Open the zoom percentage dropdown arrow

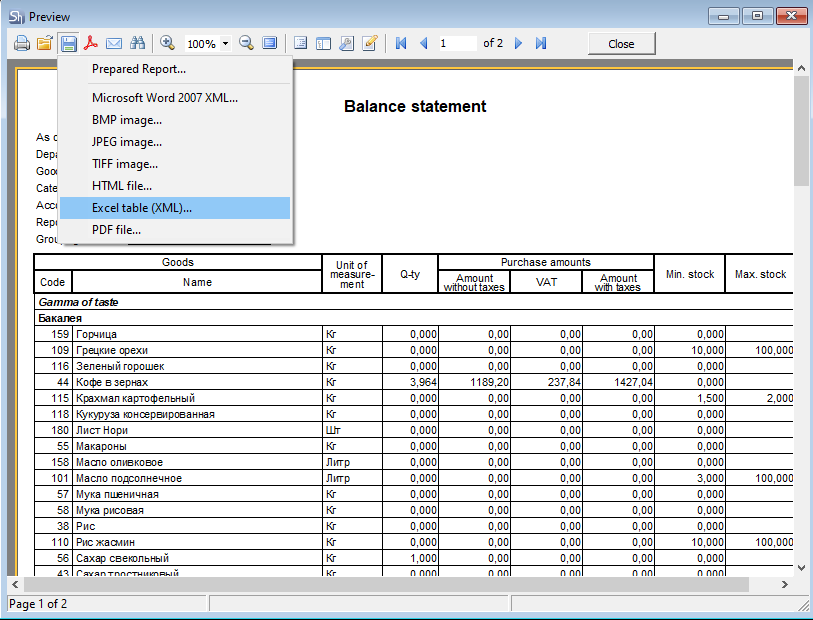pos(226,44)
